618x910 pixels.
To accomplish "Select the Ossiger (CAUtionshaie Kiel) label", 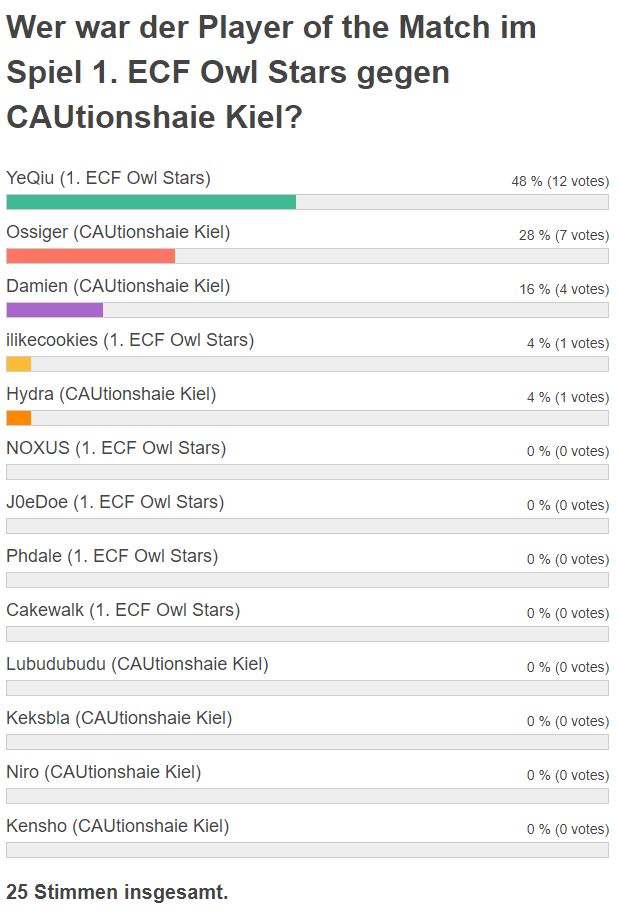I will click(118, 232).
